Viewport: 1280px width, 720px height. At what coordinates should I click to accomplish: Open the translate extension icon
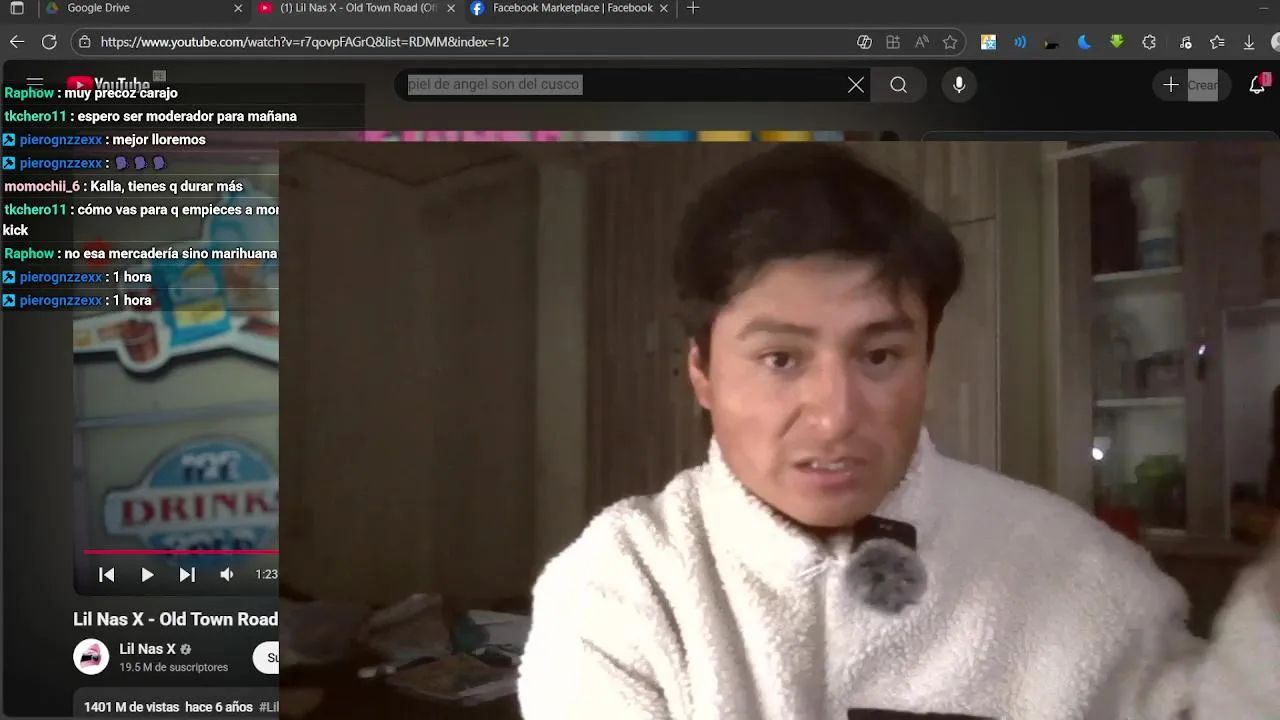click(988, 42)
